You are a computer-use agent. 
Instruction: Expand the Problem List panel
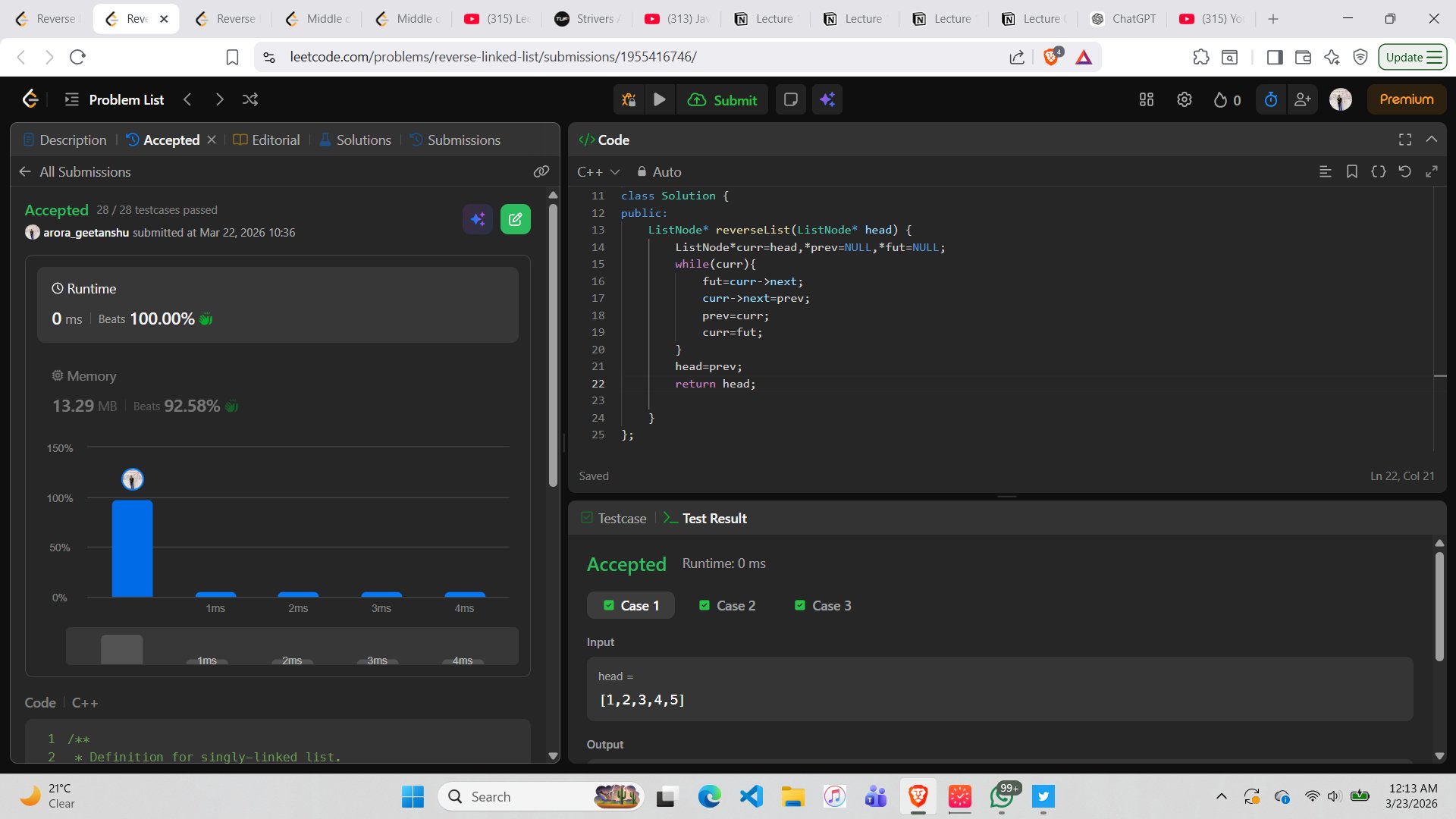115,99
